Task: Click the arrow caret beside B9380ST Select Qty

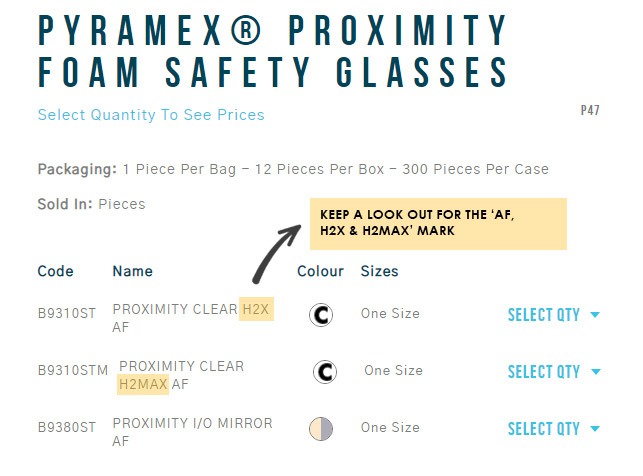Action: (595, 429)
